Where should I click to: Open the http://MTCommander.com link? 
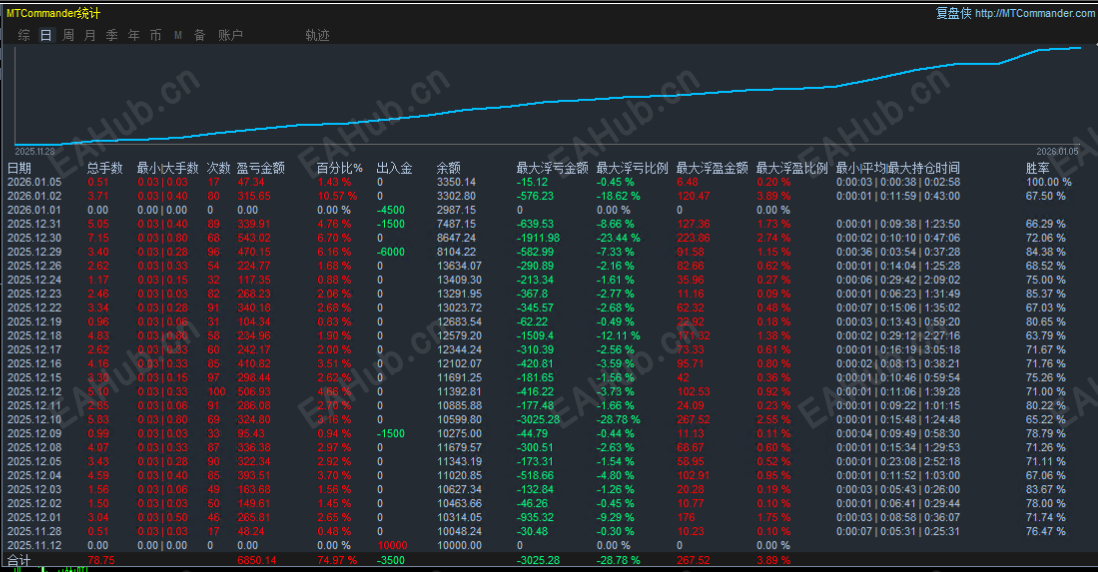[1034, 13]
